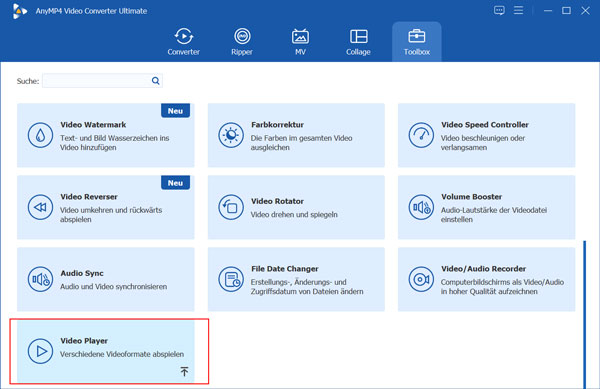The height and width of the screenshot is (389, 600).
Task: Click the Video/Audio Recorder camera icon
Action: 421,279
